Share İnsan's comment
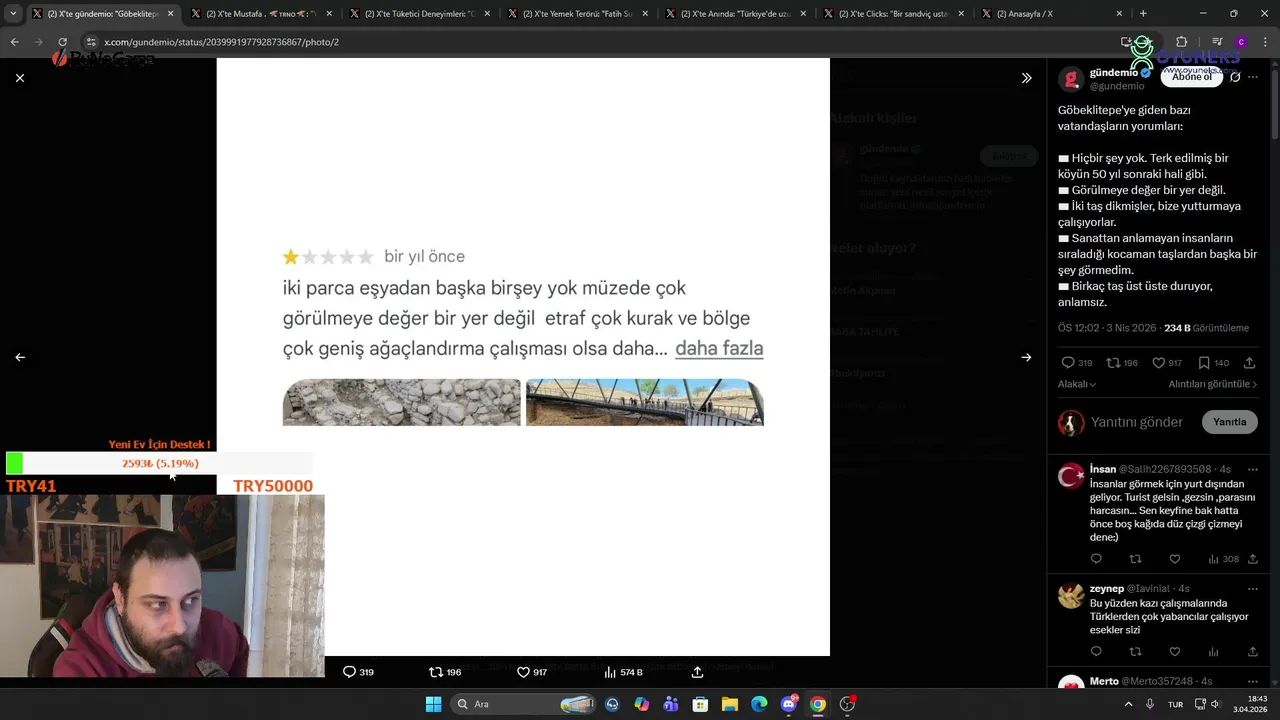This screenshot has height=720, width=1280. 1253,559
